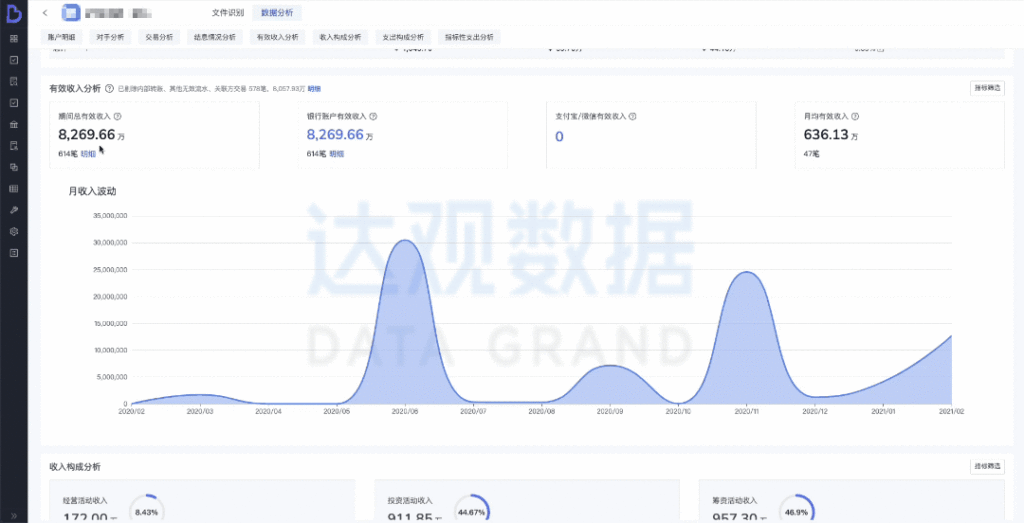Viewport: 1024px width, 523px height.
Task: Jump to 对手分析 section
Action: click(x=110, y=37)
